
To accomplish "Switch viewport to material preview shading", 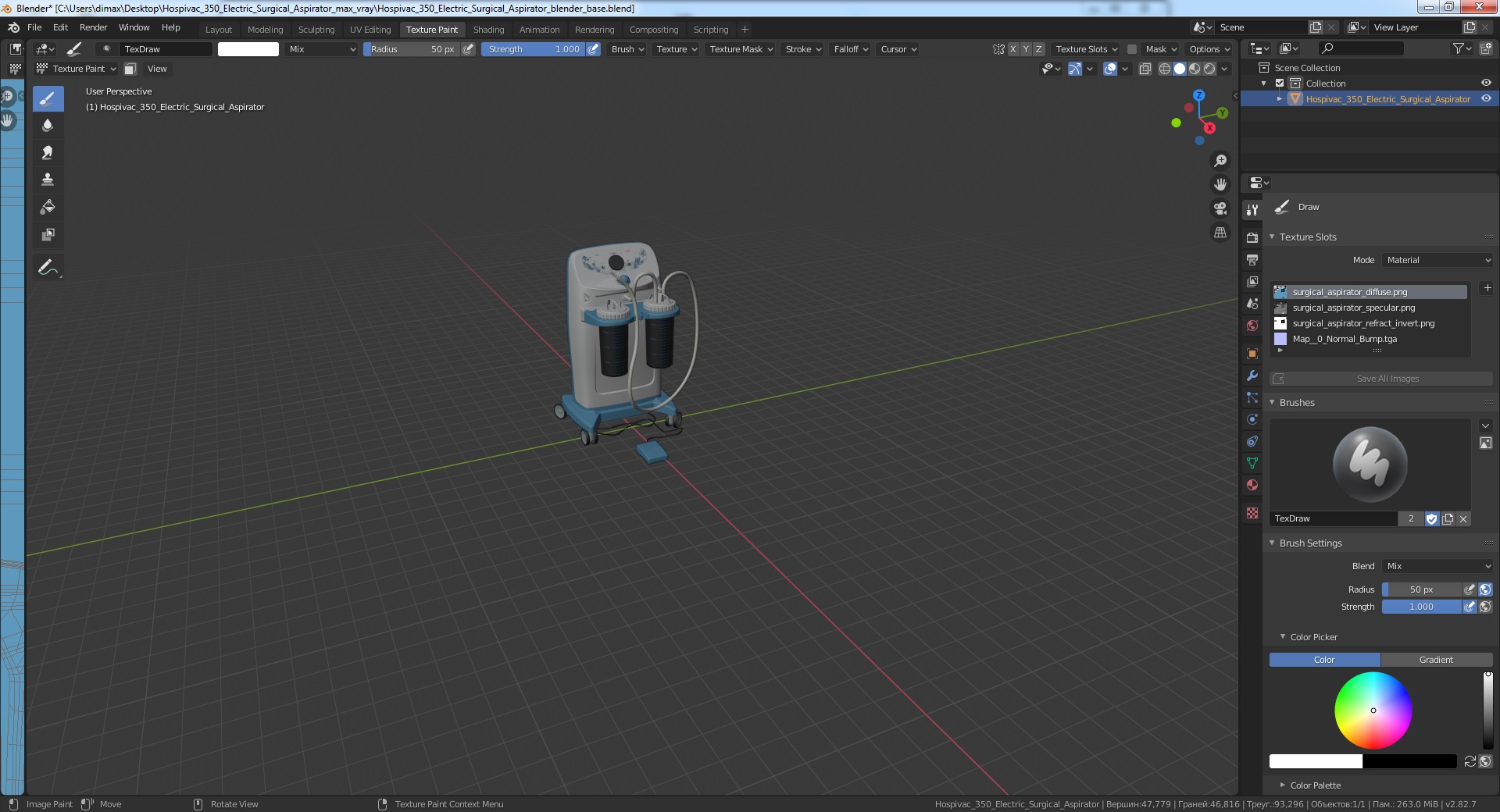I will [x=1195, y=69].
